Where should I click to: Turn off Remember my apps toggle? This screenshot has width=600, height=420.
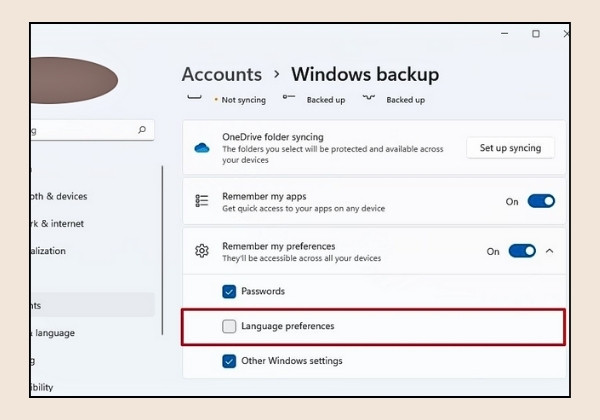click(541, 201)
